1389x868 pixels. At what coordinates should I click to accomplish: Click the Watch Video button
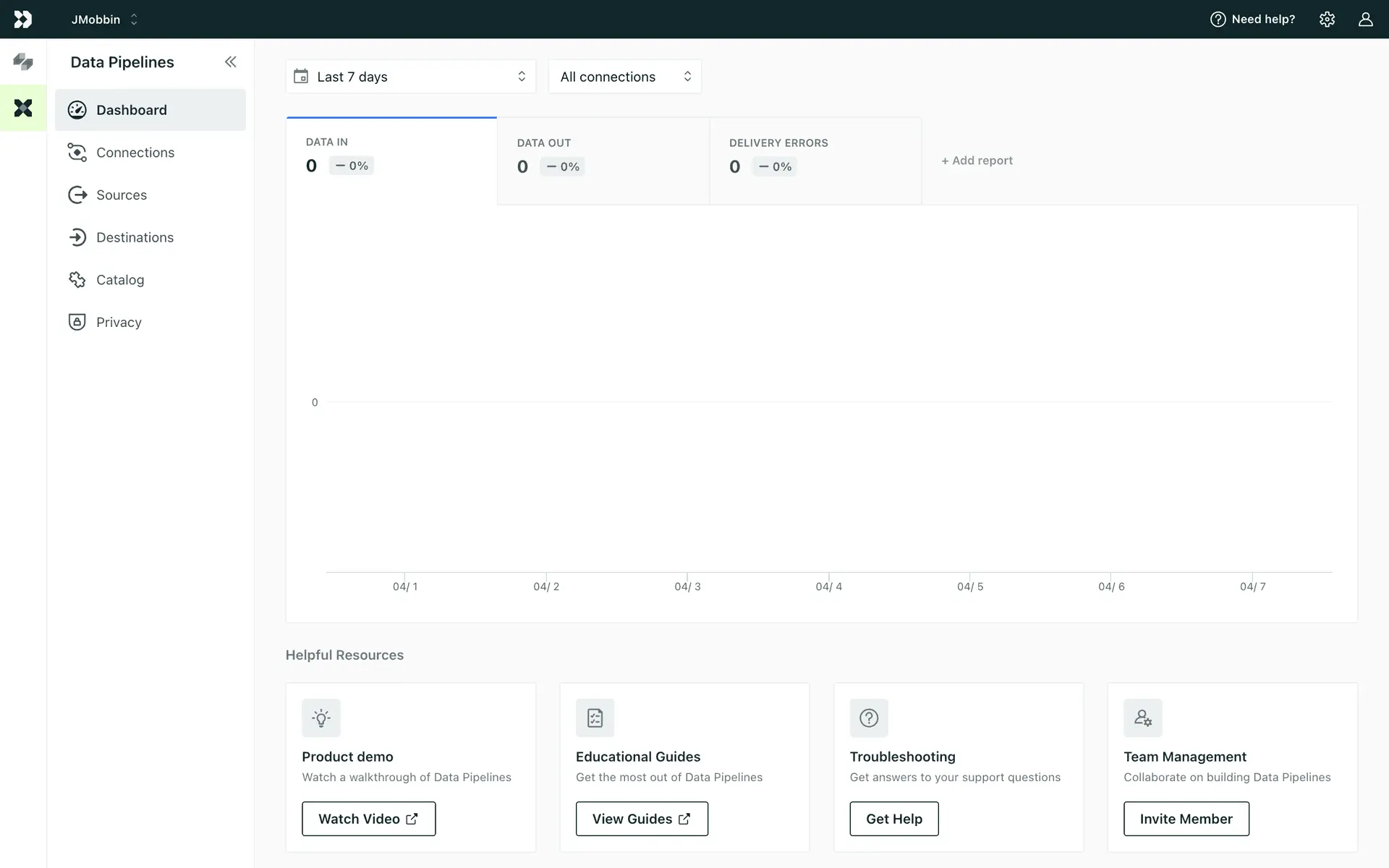368,819
